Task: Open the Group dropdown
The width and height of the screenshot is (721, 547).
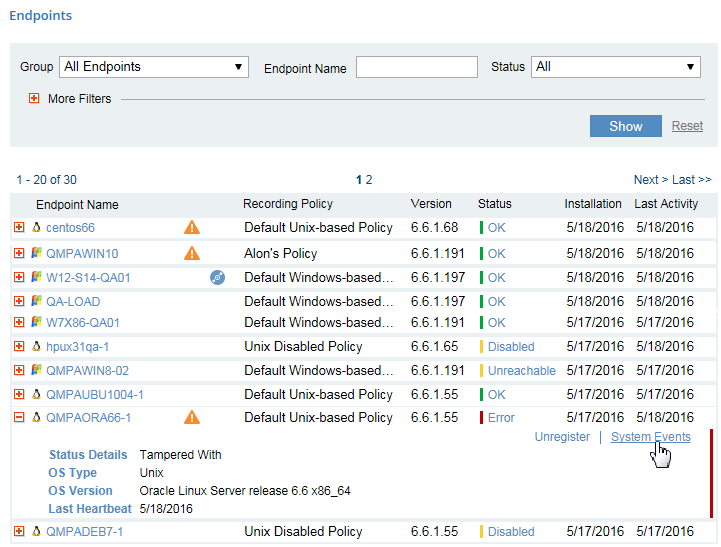Action: 154,67
